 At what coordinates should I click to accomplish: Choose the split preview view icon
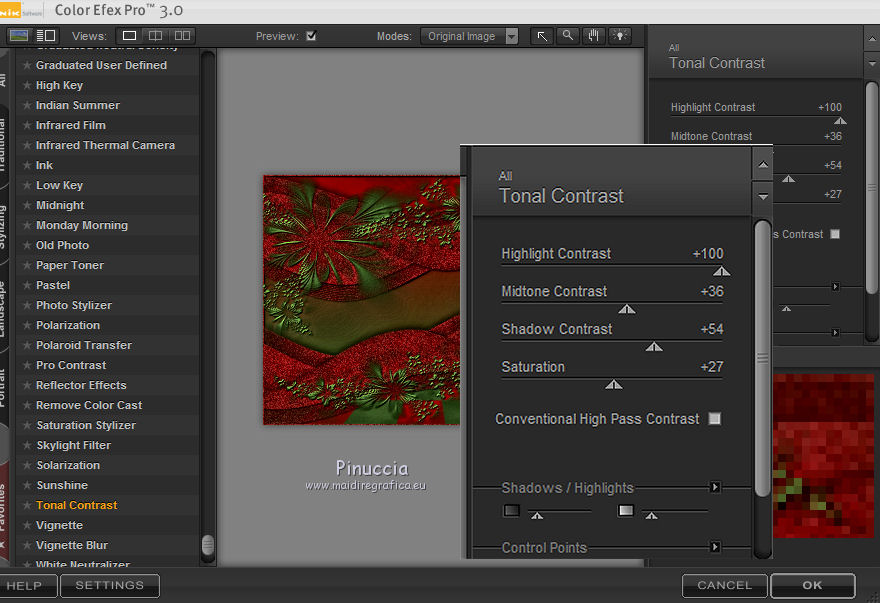[x=155, y=36]
